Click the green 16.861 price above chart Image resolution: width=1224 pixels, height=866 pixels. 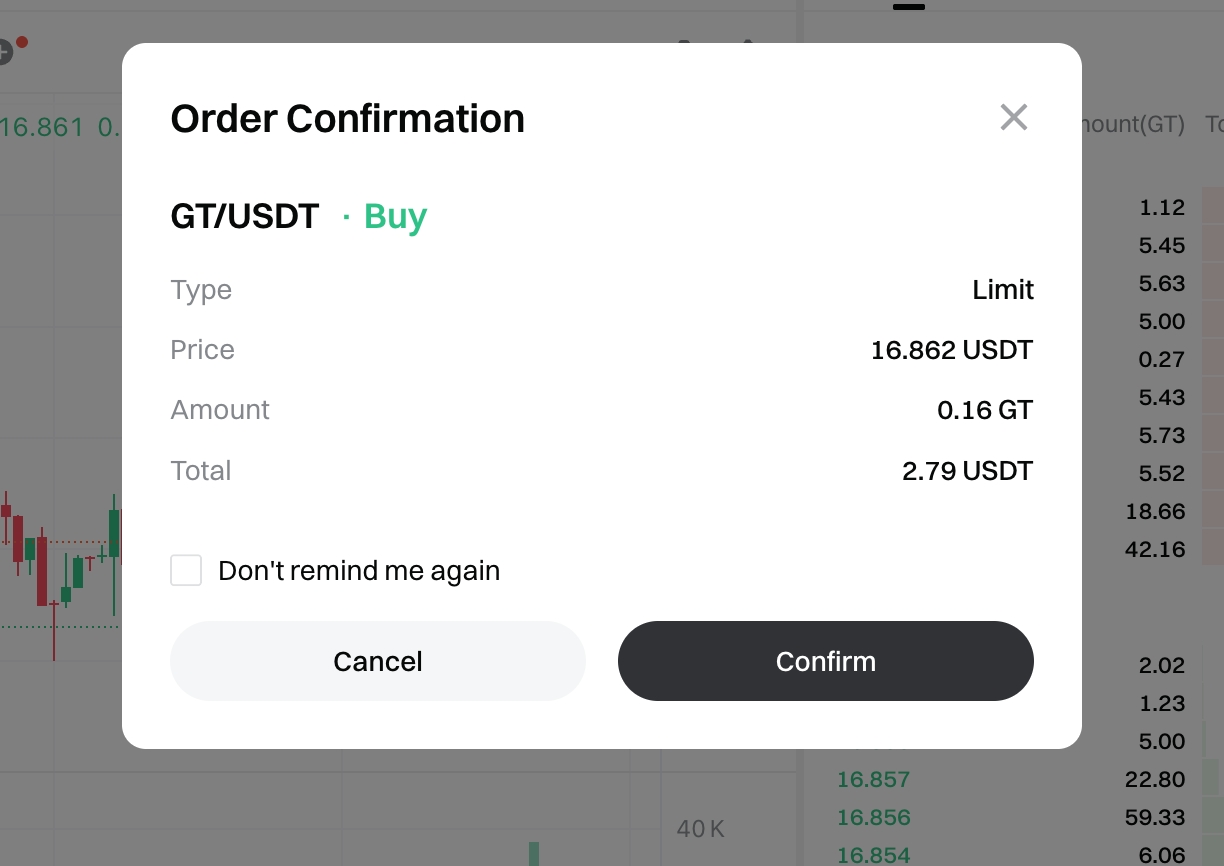pyautogui.click(x=42, y=127)
